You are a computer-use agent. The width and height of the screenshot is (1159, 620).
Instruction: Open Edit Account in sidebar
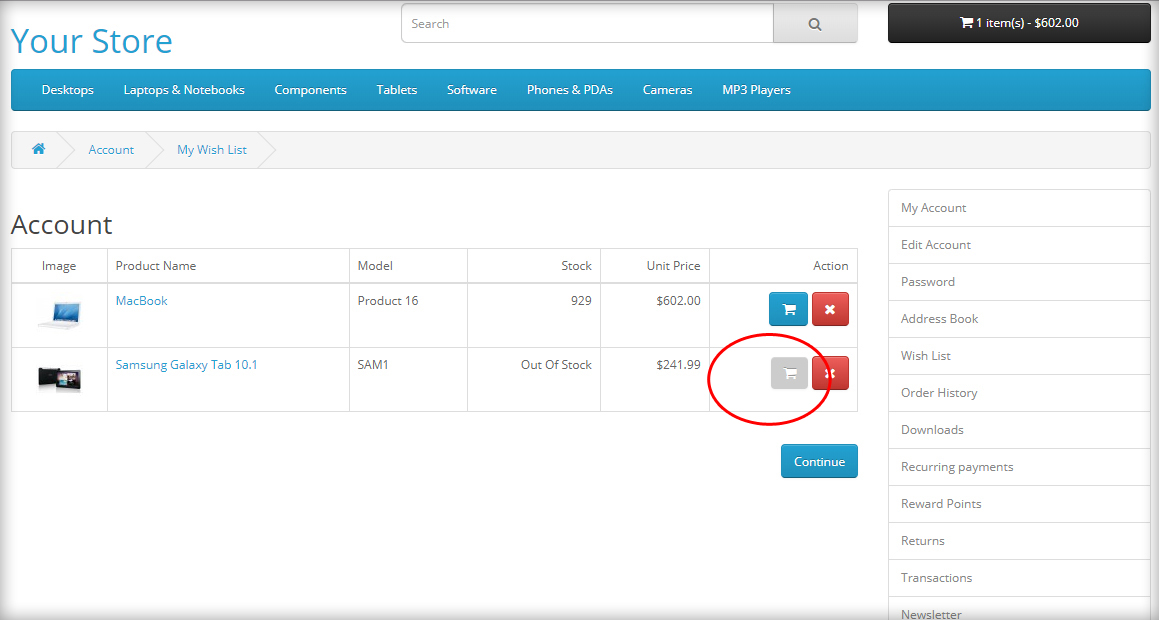pos(1019,245)
